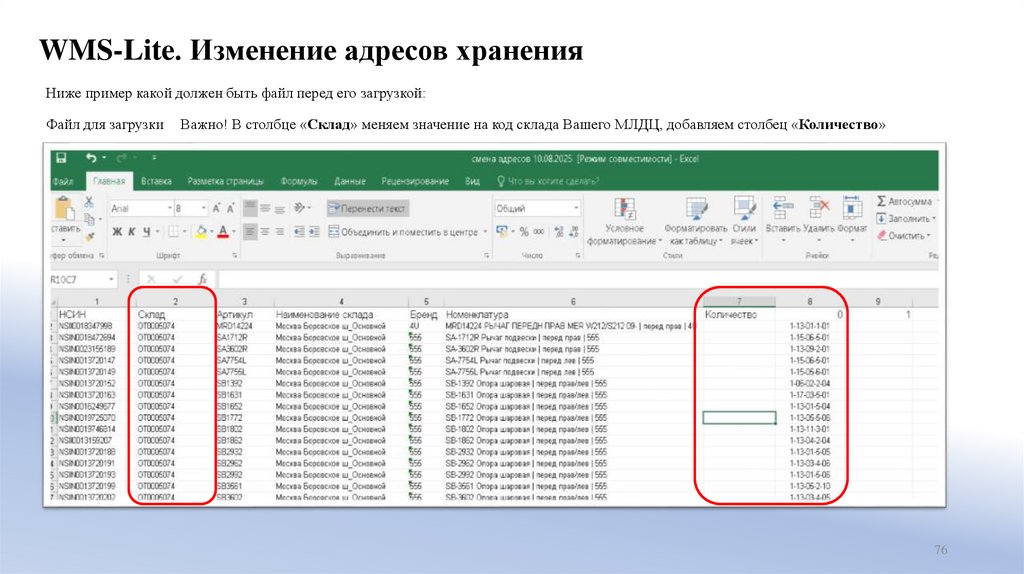Open the Общий number format dropdown
This screenshot has width=1024, height=574.
(576, 208)
